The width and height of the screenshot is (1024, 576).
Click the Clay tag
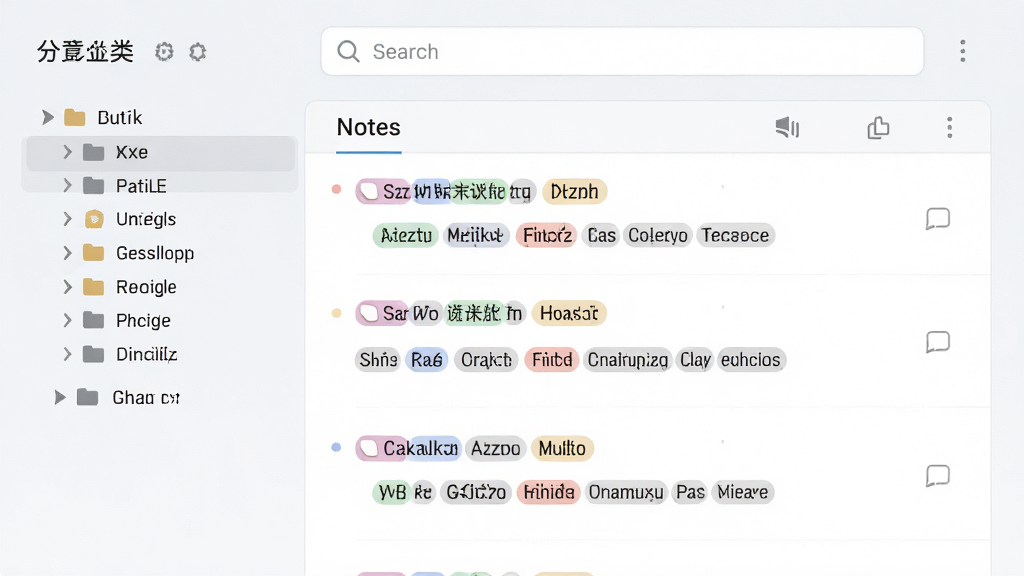695,360
